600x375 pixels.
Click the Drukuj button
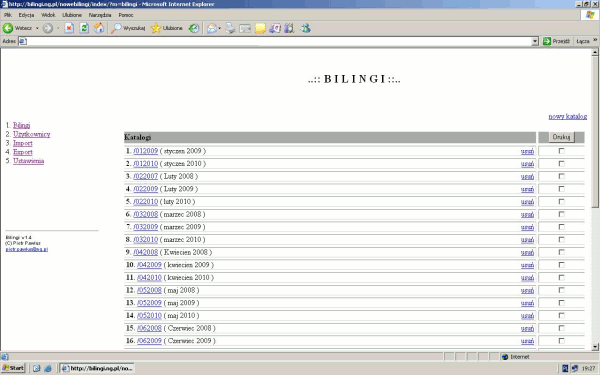point(561,137)
